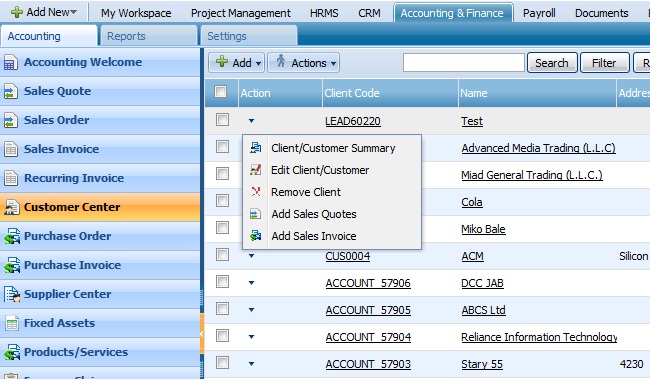The image size is (650, 380).
Task: Click the Add Sales Quotes menu icon
Action: click(255, 214)
